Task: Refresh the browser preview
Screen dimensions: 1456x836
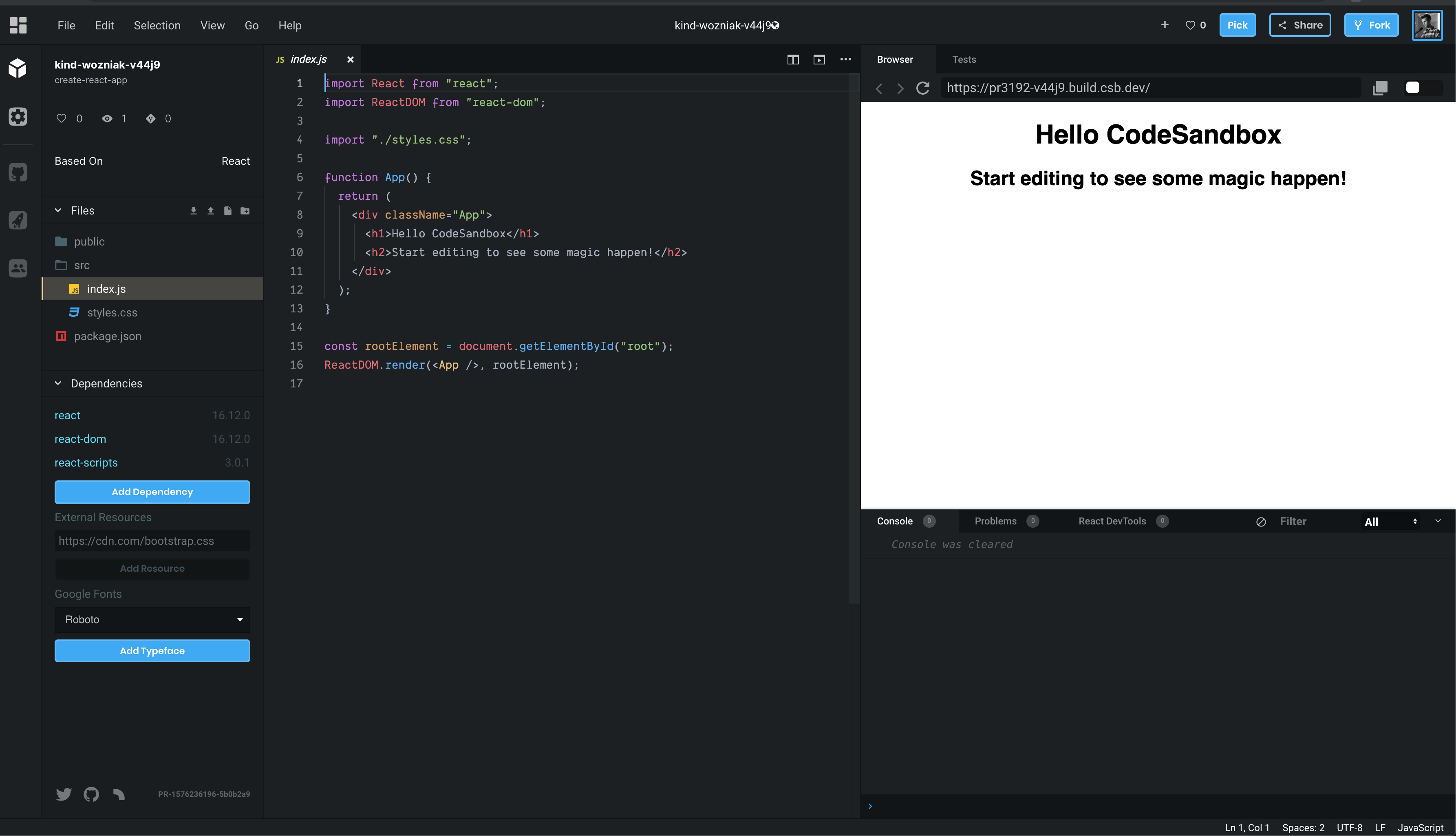Action: coord(923,88)
